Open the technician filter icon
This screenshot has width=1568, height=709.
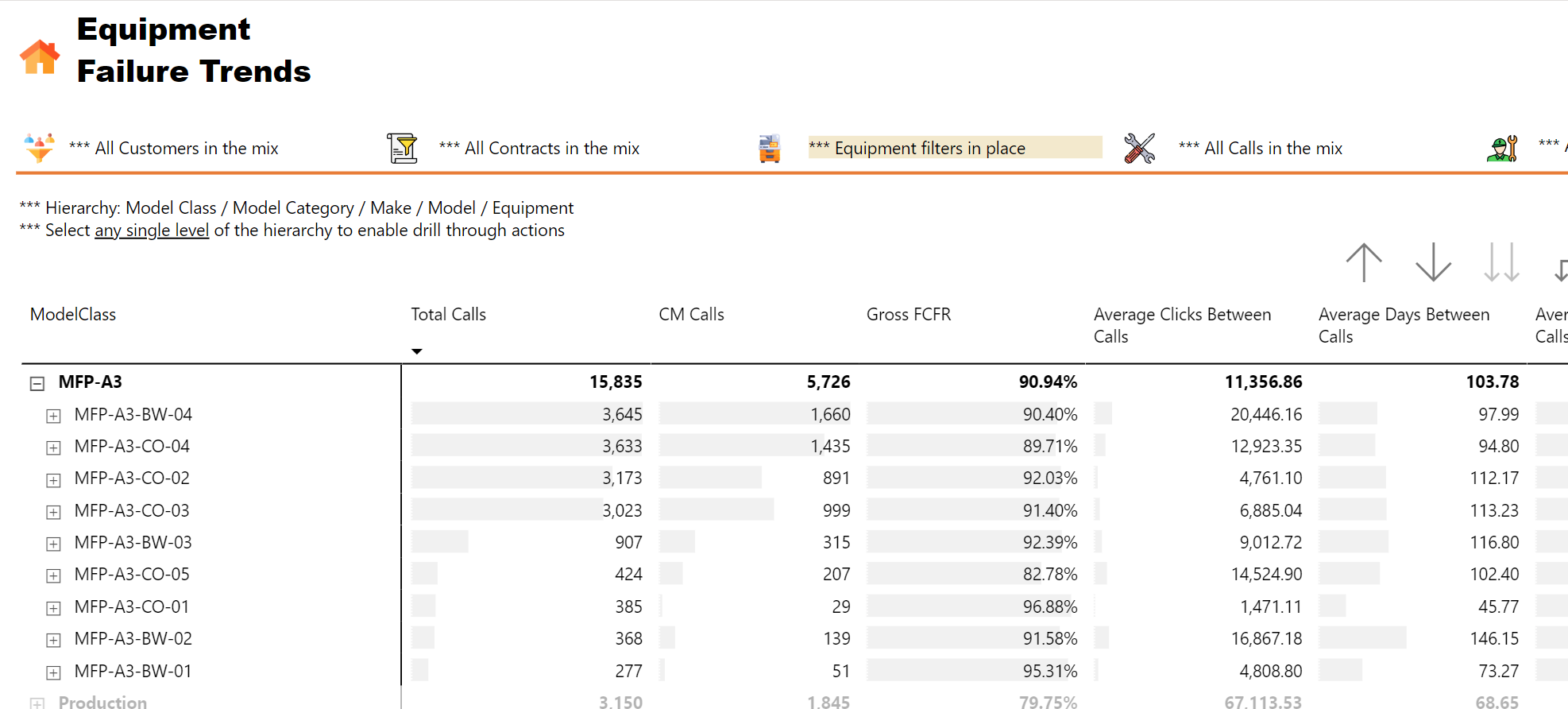tap(1502, 149)
